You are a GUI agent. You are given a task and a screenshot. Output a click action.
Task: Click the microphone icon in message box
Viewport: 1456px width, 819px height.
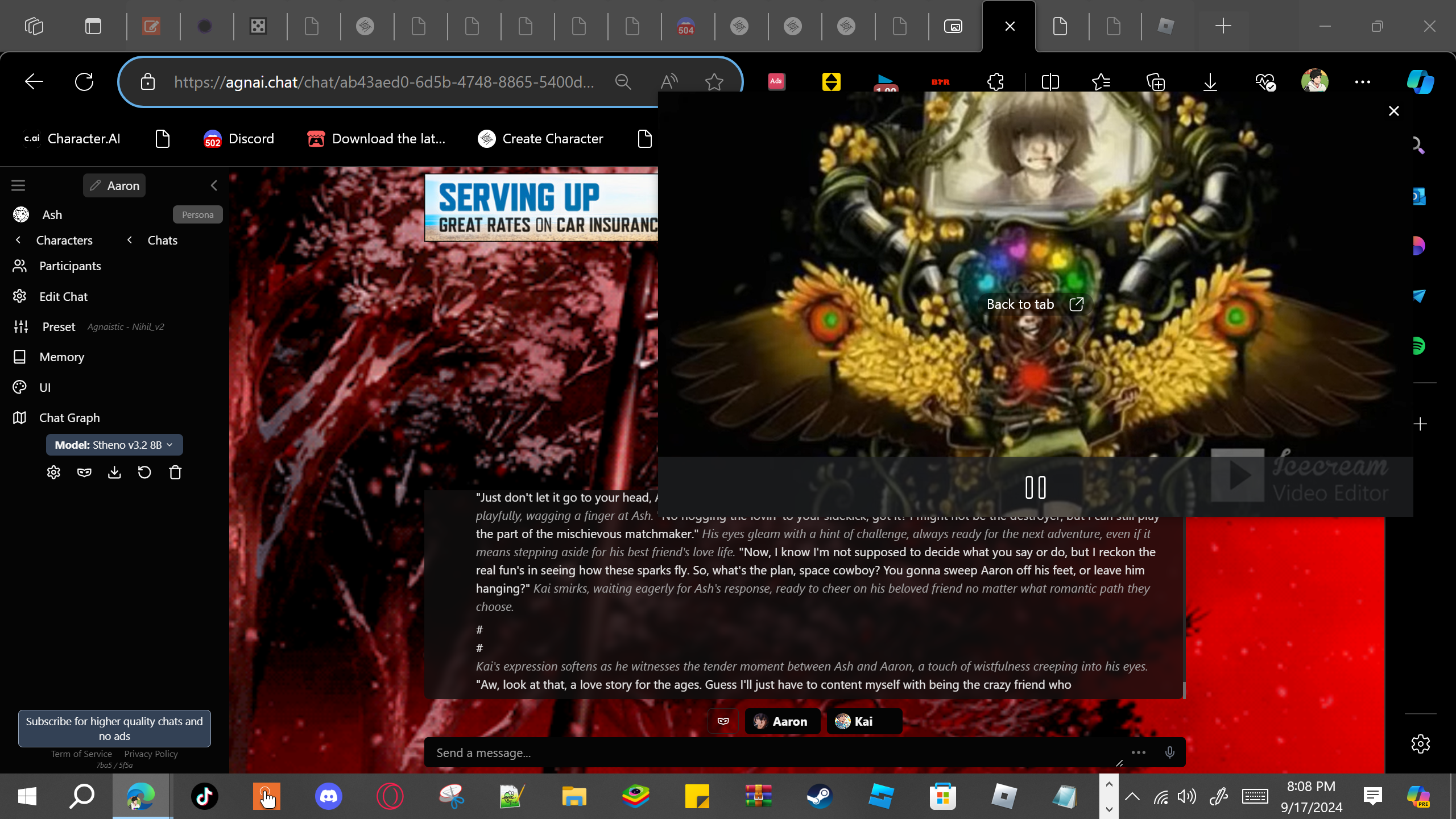coord(1169,752)
